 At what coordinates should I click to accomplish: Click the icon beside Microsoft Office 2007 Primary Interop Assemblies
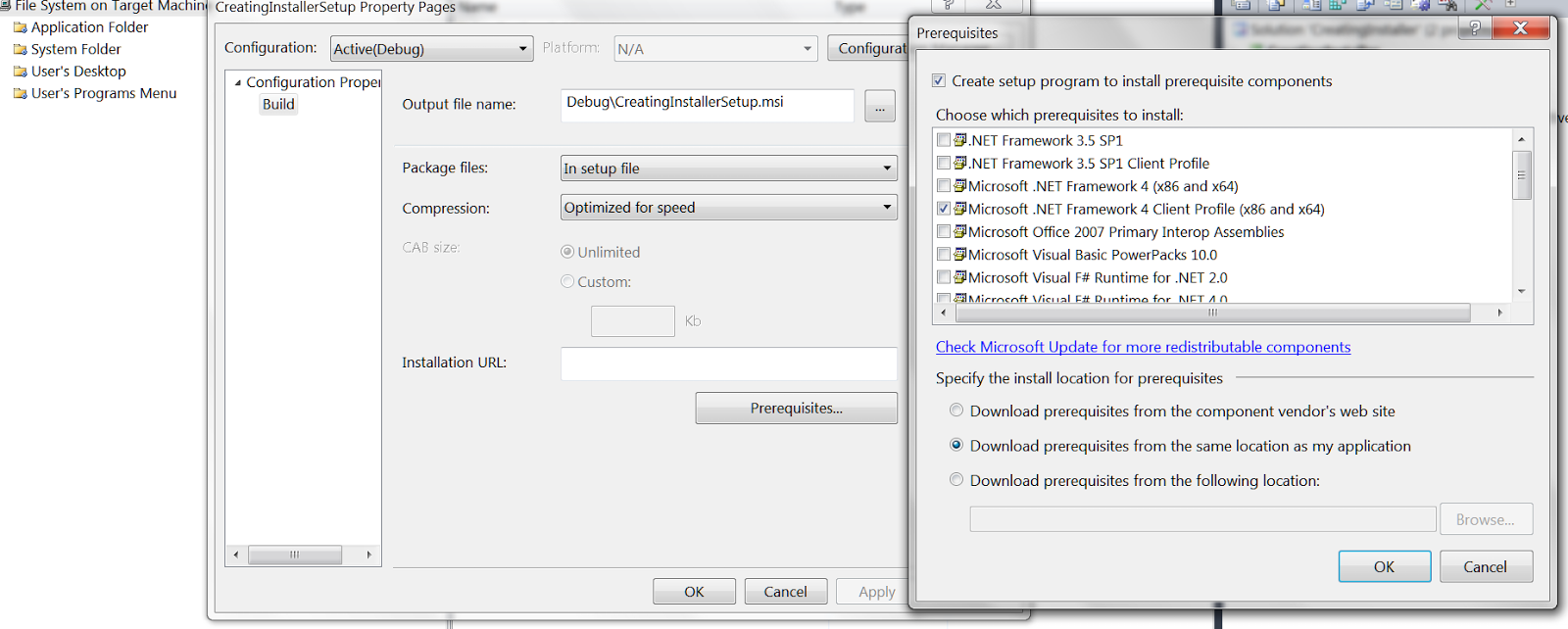(960, 232)
